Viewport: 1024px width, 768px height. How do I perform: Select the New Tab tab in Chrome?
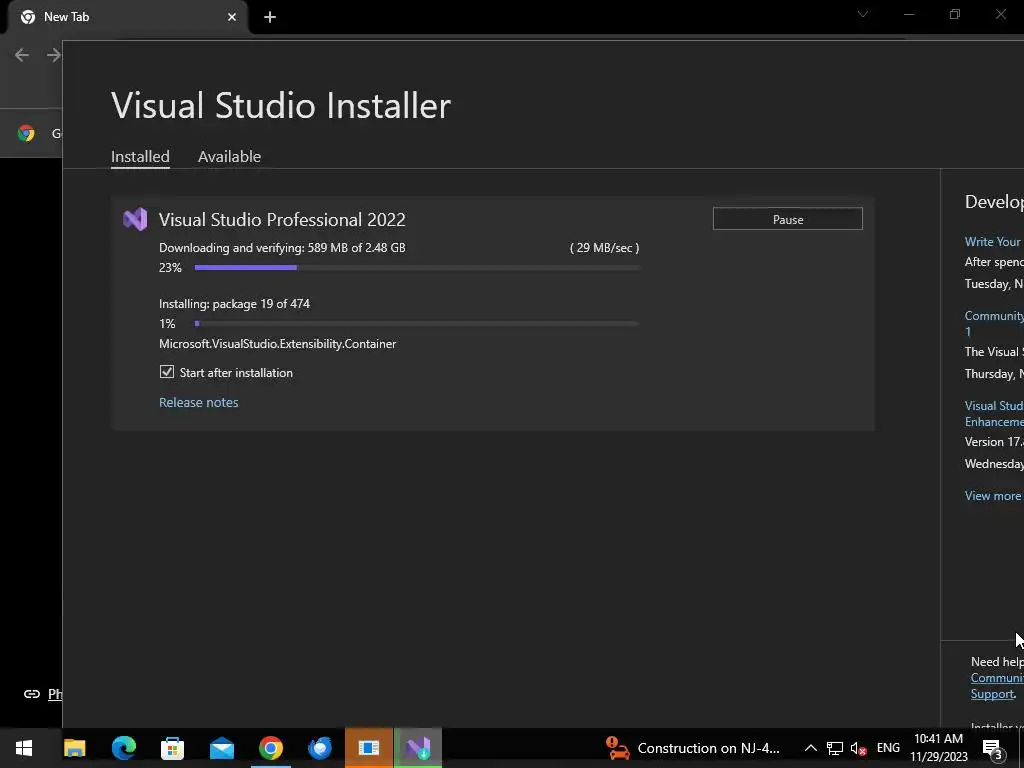[x=127, y=17]
